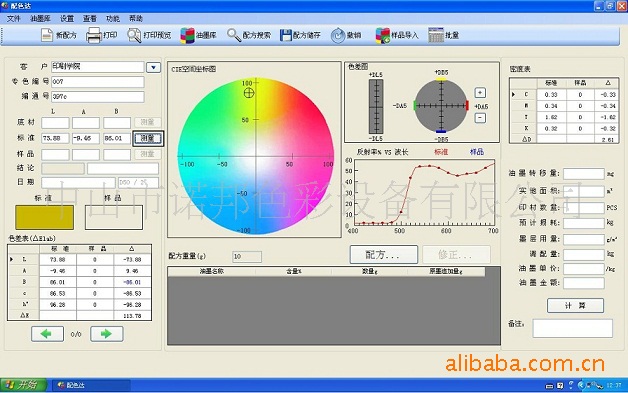The width and height of the screenshot is (628, 393).
Task: Click the 96.28 h° standard value cell
Action: [x=58, y=304]
